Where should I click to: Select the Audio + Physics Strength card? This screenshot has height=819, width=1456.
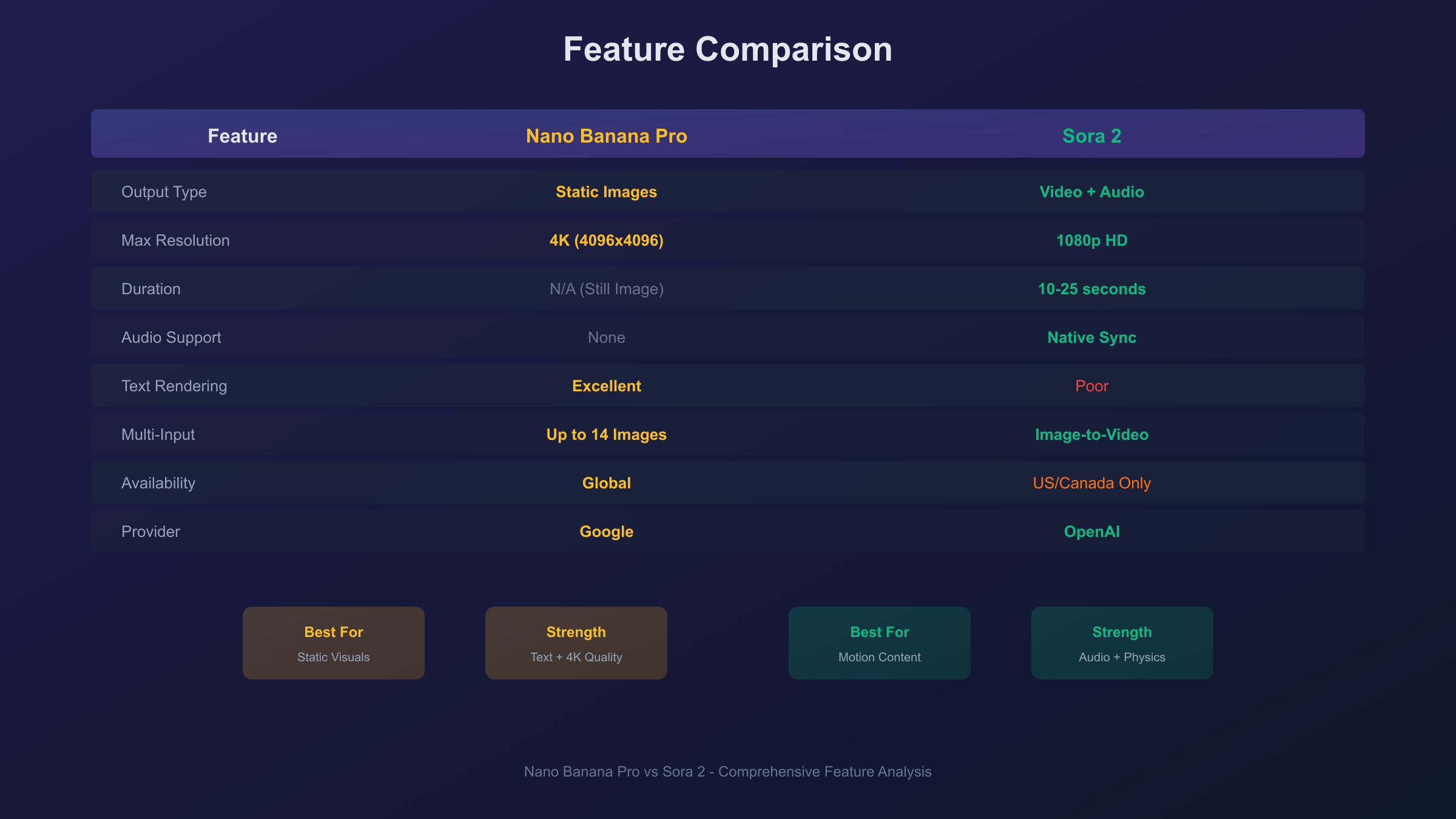pos(1121,642)
